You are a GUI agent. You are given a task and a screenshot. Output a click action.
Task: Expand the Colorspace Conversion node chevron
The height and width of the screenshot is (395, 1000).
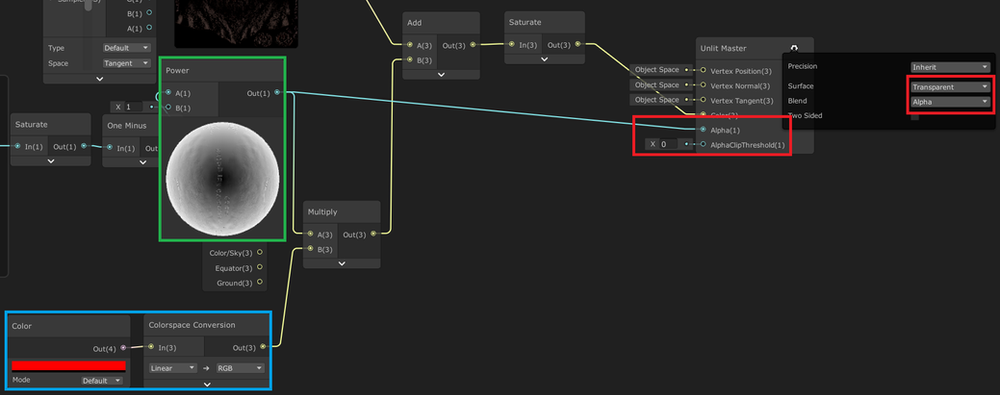[207, 384]
